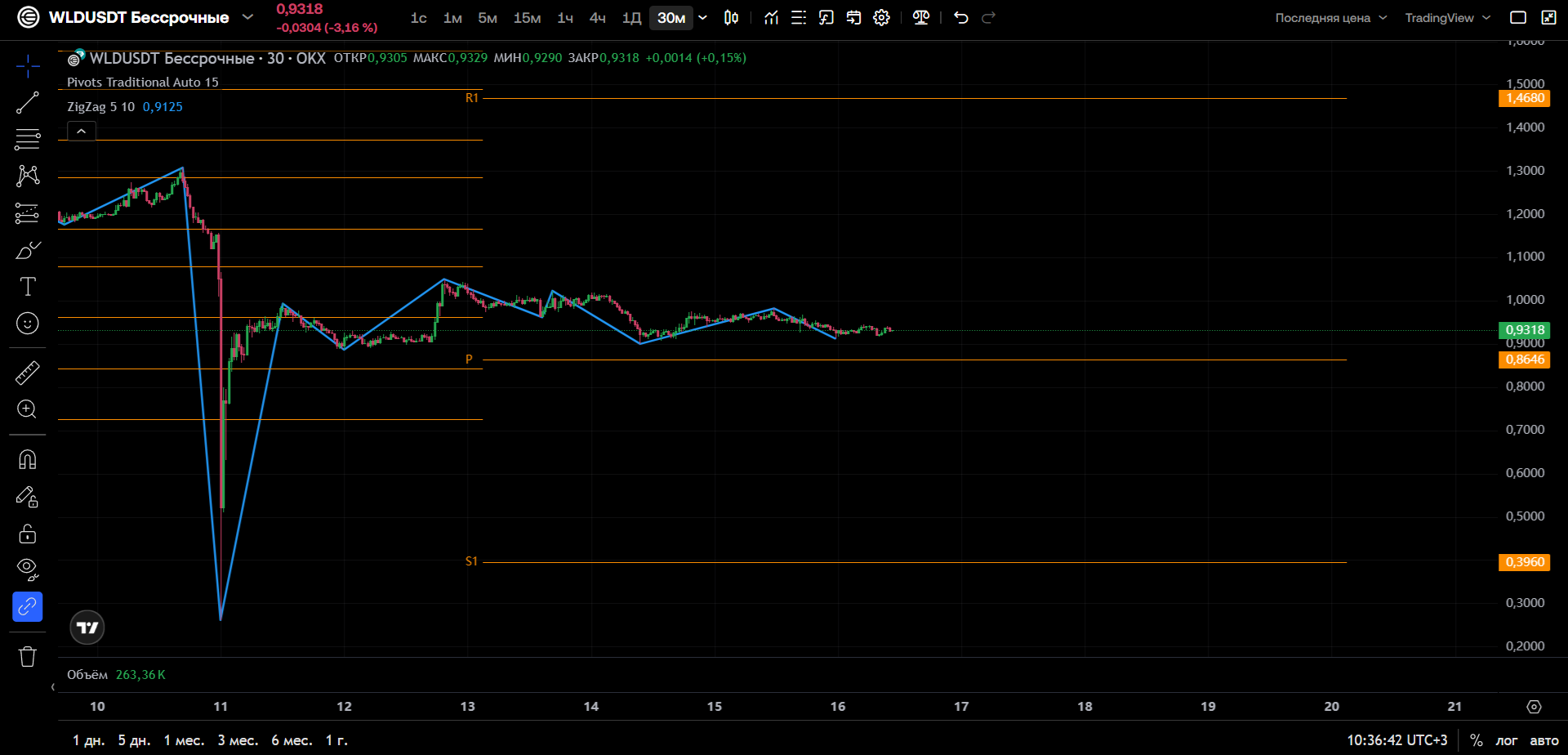Switch to 4ч timeframe
The height and width of the screenshot is (755, 1568).
coord(598,18)
